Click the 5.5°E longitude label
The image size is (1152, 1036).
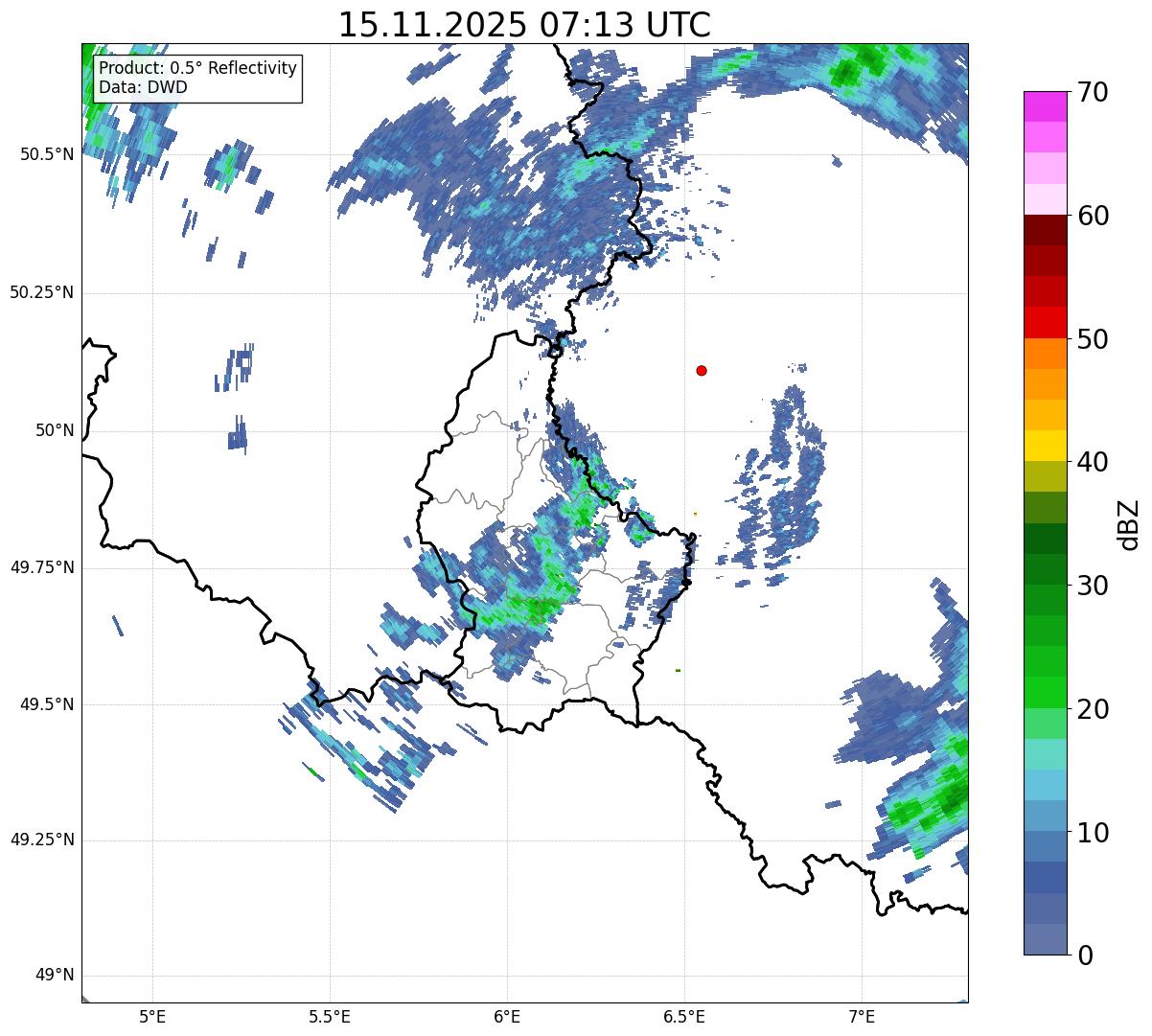point(330,1016)
